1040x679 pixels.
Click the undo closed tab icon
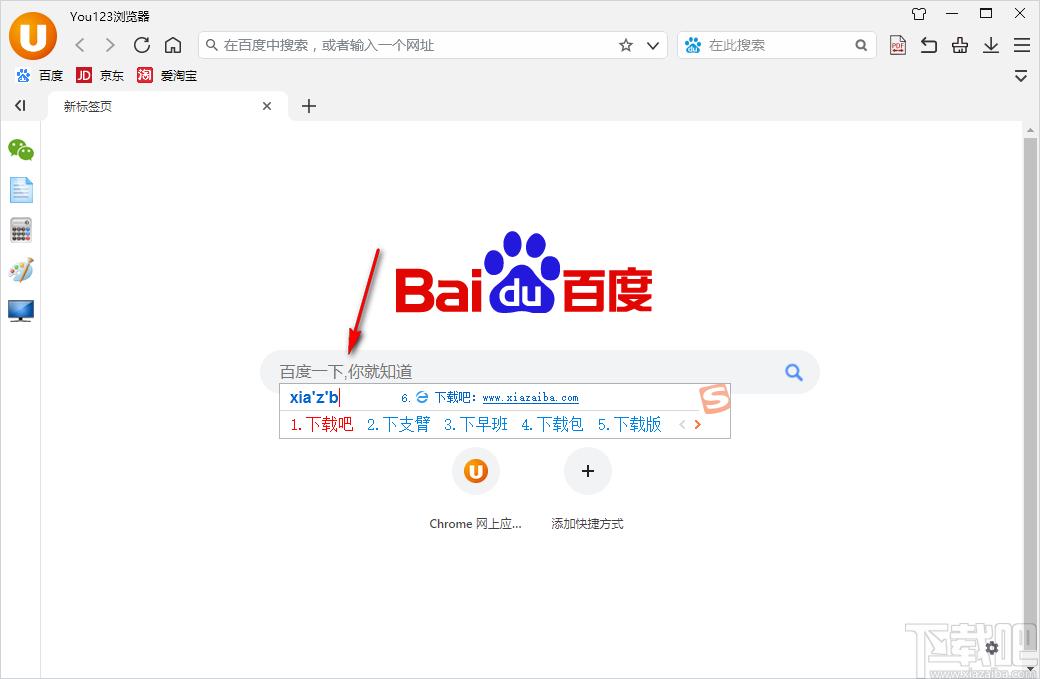[x=929, y=45]
